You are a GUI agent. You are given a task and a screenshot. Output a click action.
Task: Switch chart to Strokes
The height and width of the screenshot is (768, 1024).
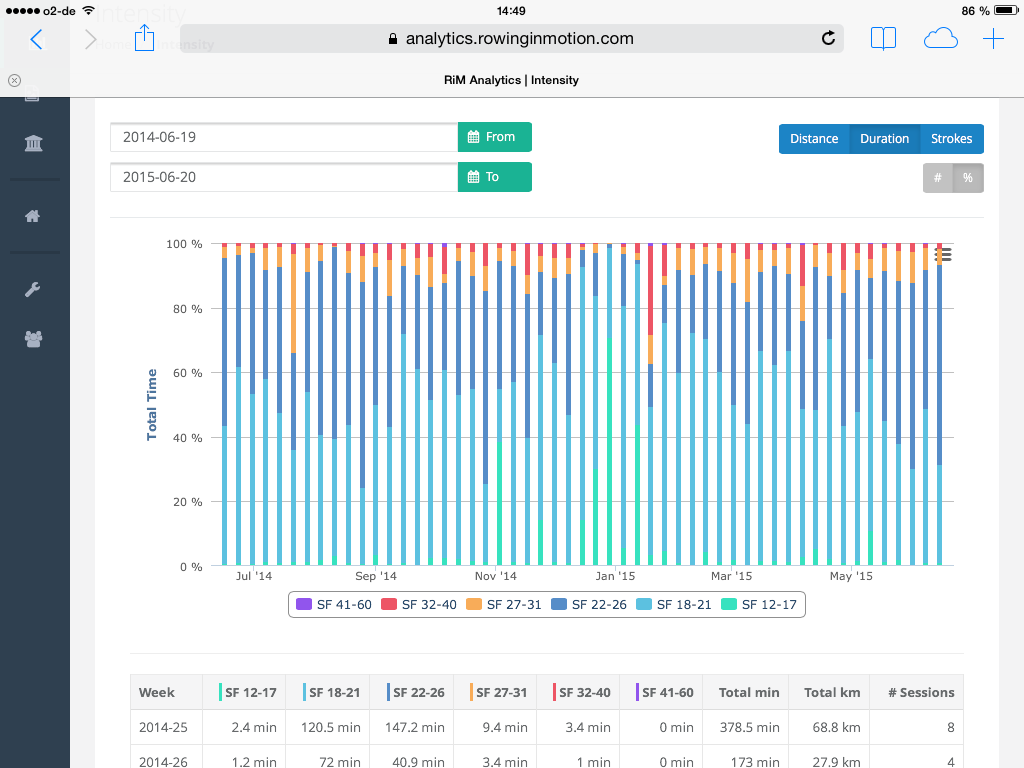[952, 139]
